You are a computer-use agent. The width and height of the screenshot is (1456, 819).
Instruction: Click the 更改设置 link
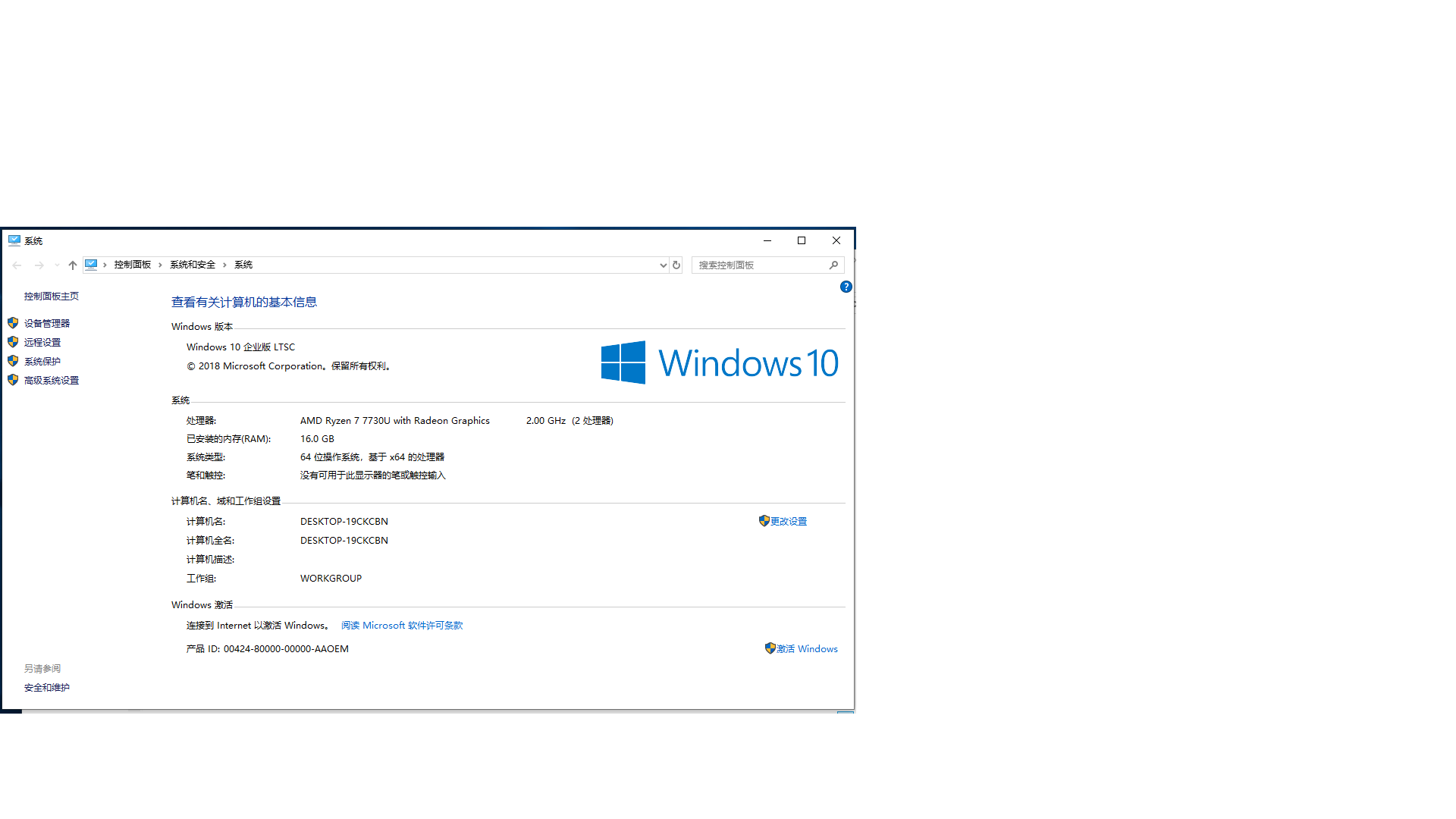click(x=788, y=522)
